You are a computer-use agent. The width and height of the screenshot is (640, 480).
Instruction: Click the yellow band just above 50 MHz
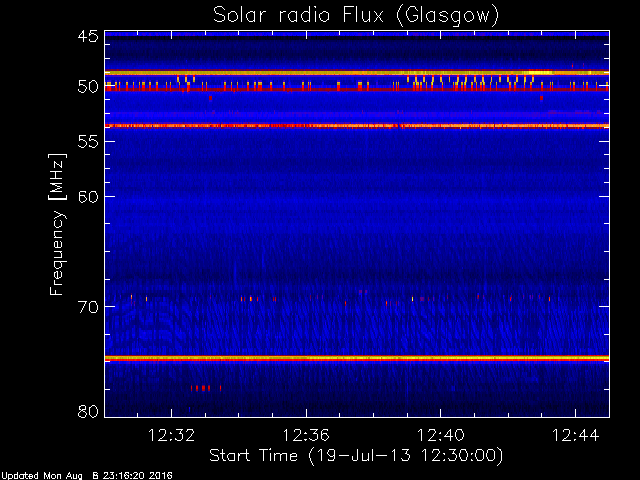pos(357,73)
